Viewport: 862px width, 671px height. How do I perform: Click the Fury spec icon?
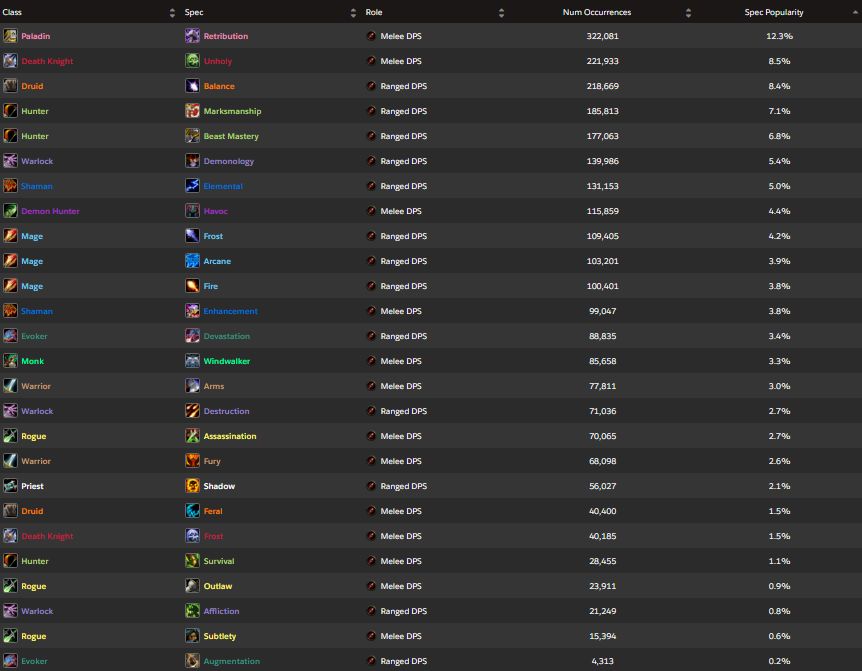click(192, 461)
